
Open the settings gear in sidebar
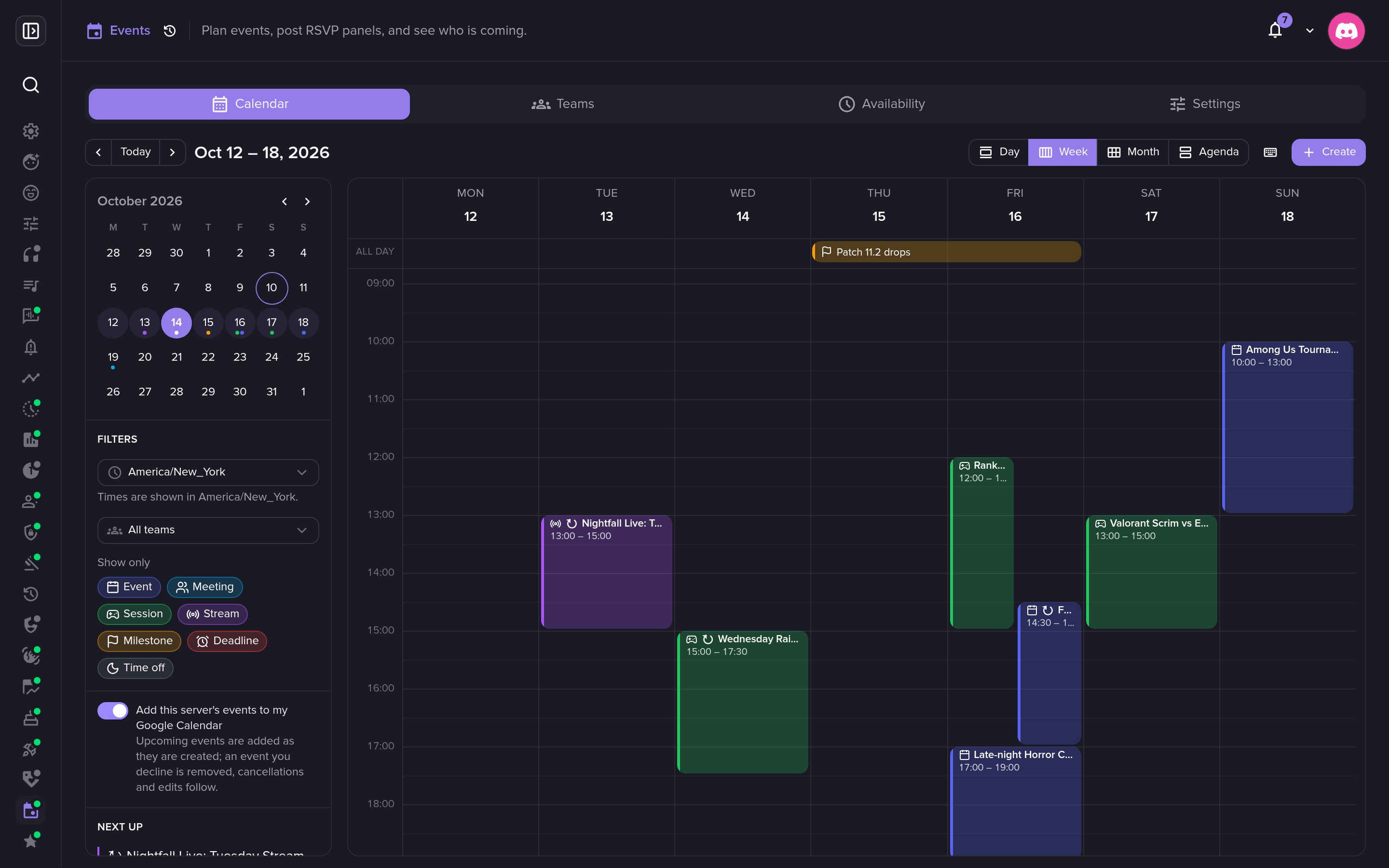(x=30, y=131)
